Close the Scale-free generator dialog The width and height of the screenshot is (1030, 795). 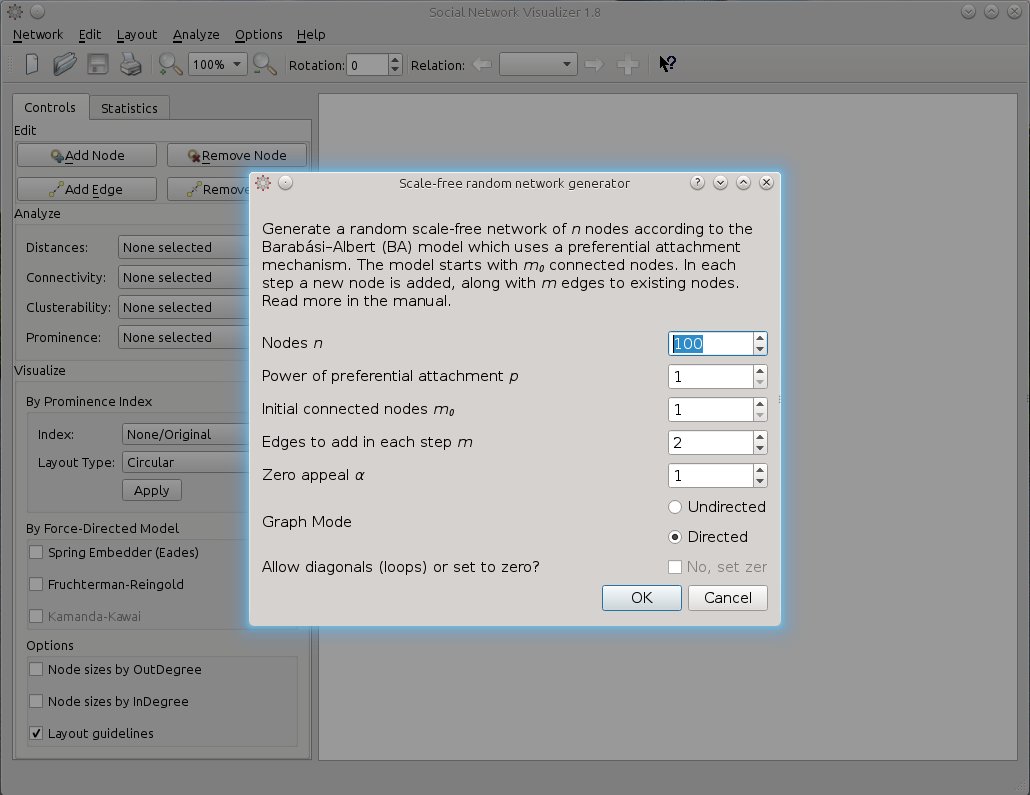[x=767, y=183]
